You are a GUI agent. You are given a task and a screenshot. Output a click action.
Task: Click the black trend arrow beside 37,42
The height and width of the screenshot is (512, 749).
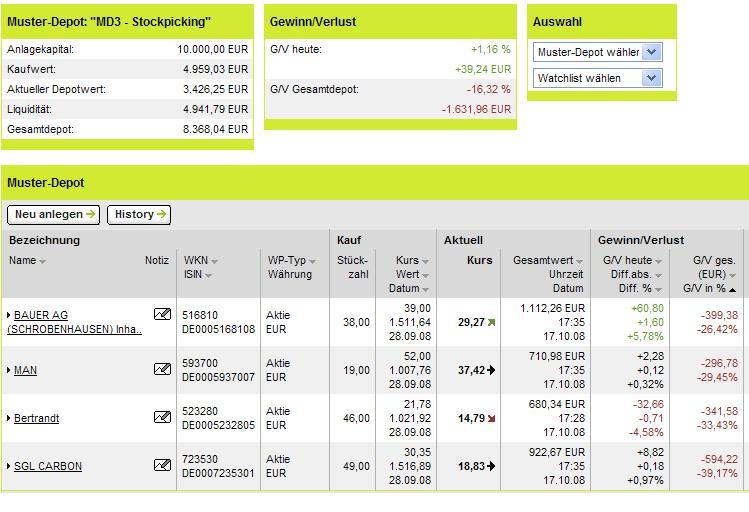pos(491,370)
